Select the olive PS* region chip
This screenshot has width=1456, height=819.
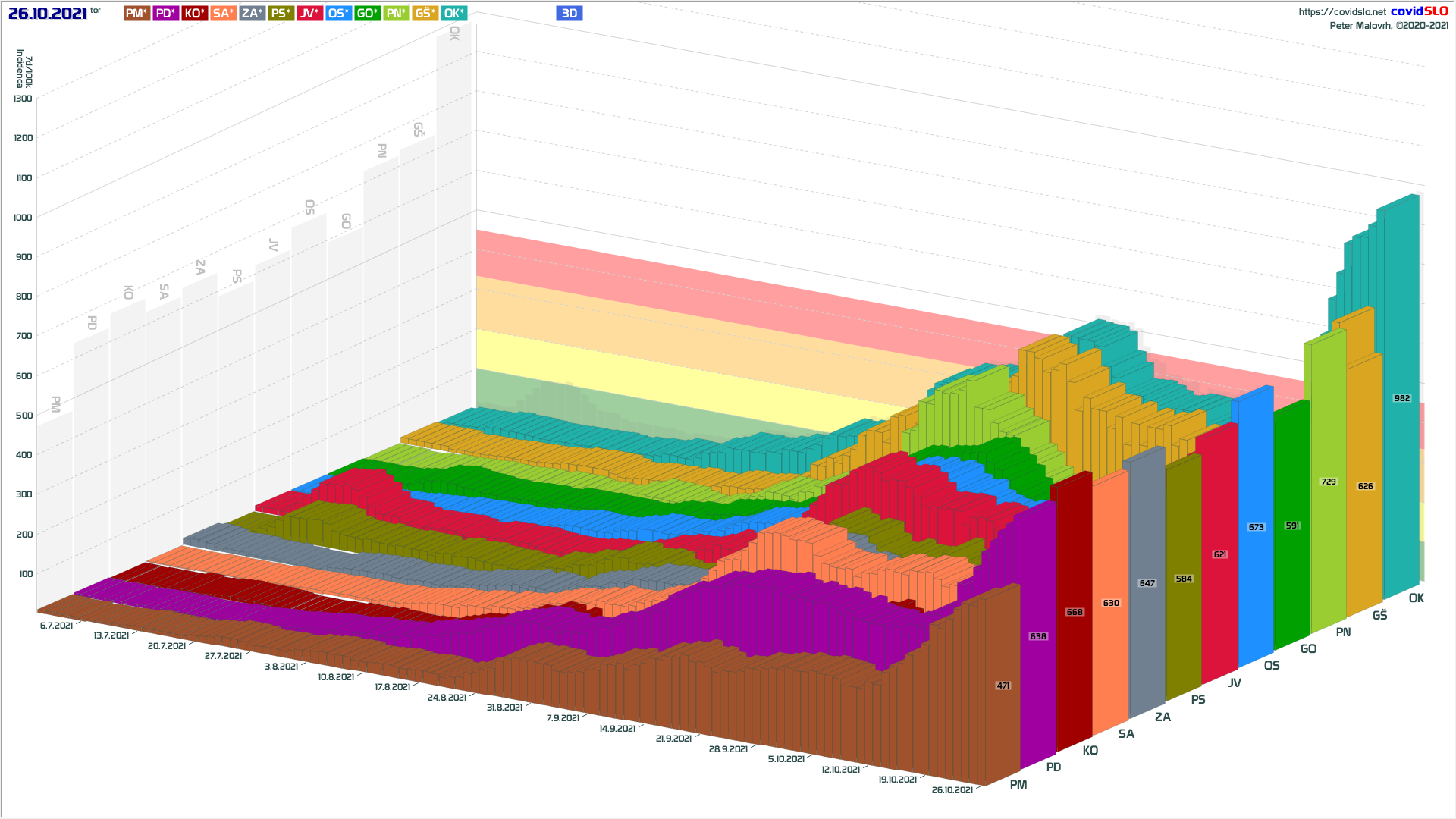[x=281, y=13]
